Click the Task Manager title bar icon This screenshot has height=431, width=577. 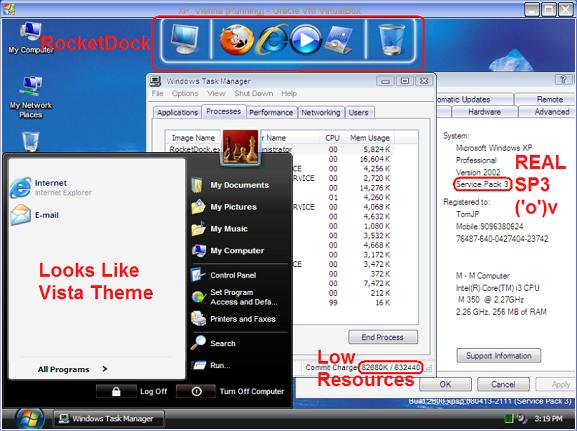click(156, 81)
